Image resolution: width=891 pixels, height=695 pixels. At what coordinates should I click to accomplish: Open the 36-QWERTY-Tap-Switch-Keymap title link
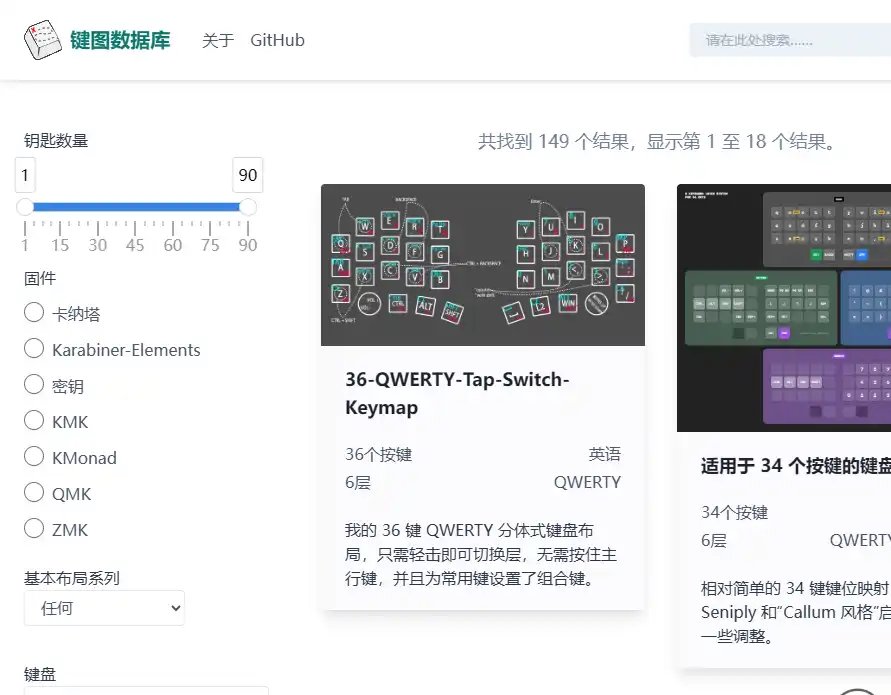click(457, 393)
